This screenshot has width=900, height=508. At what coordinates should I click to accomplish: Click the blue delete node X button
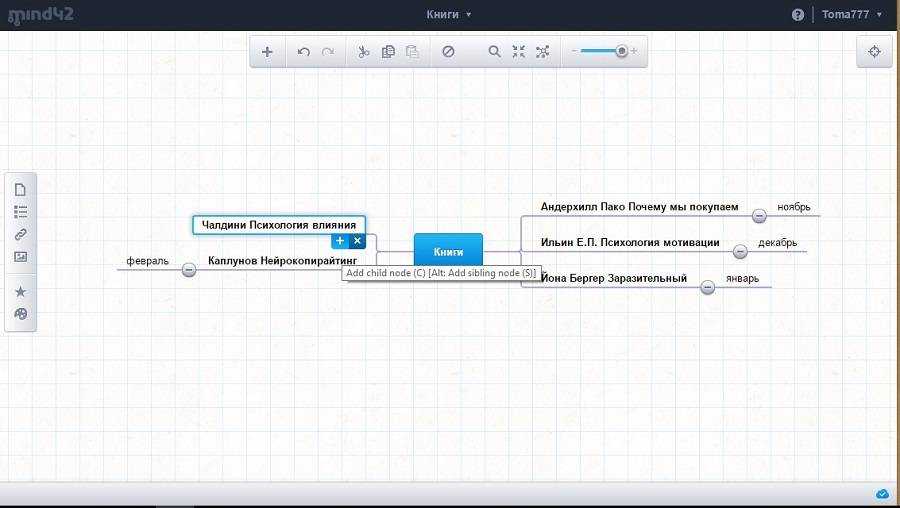tap(358, 241)
